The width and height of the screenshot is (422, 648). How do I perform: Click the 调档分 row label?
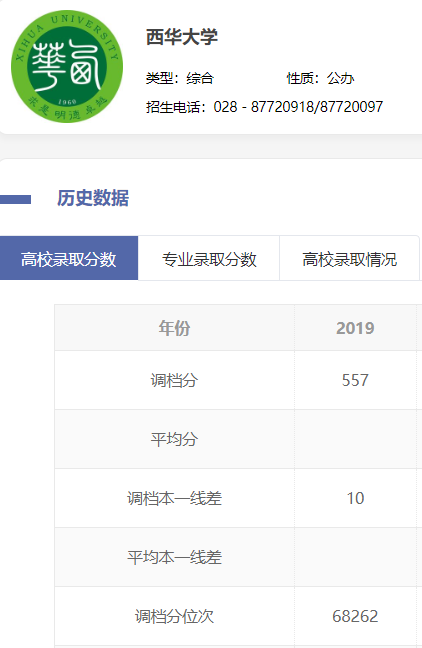[x=174, y=380]
